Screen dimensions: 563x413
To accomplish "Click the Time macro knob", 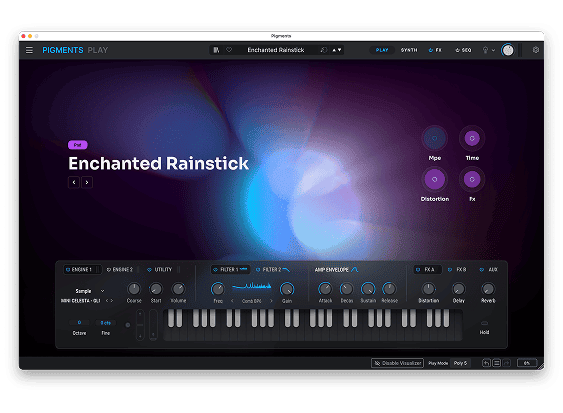I will pyautogui.click(x=472, y=138).
